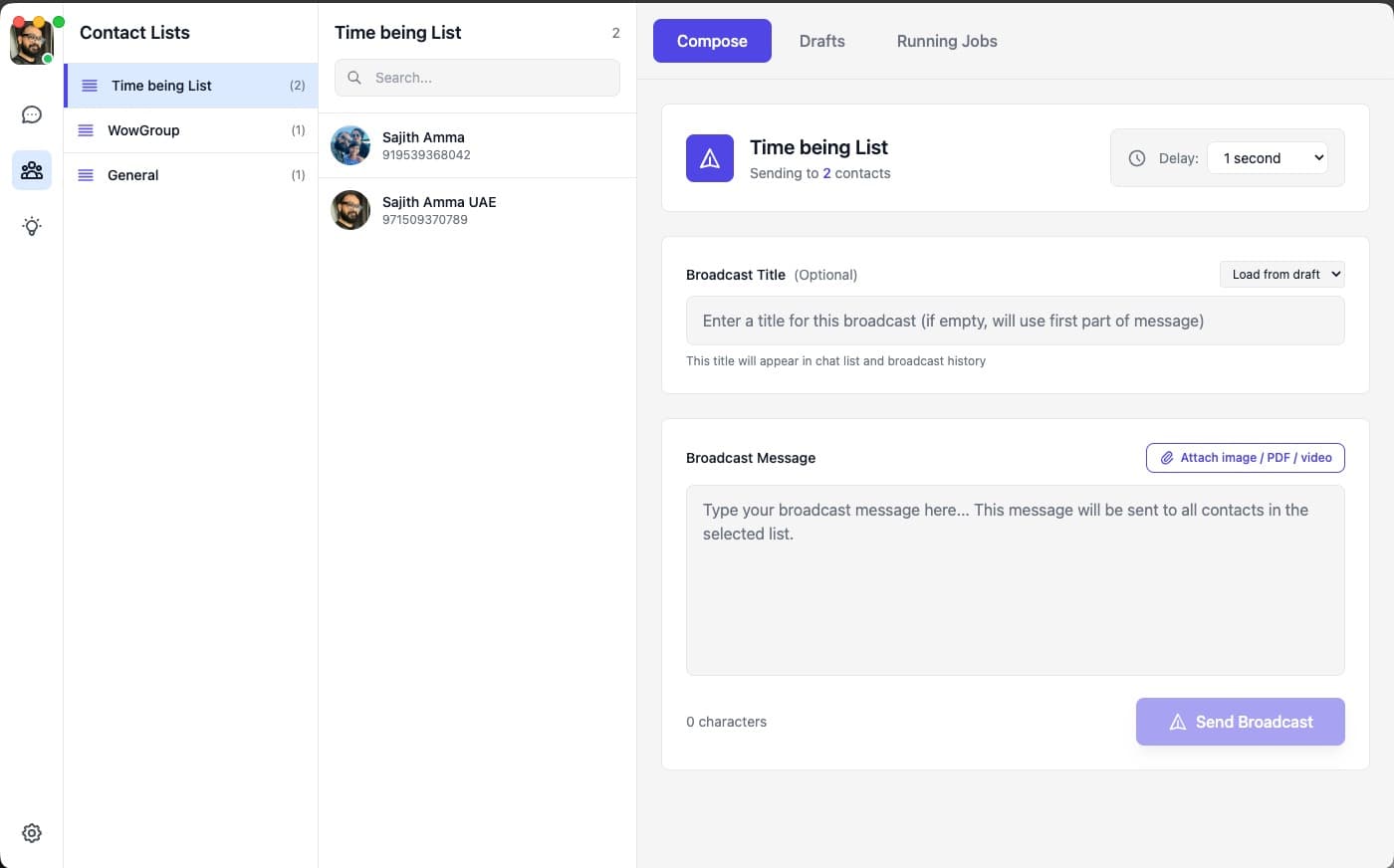Open the chats icon in sidebar
The width and height of the screenshot is (1394, 868).
(32, 114)
